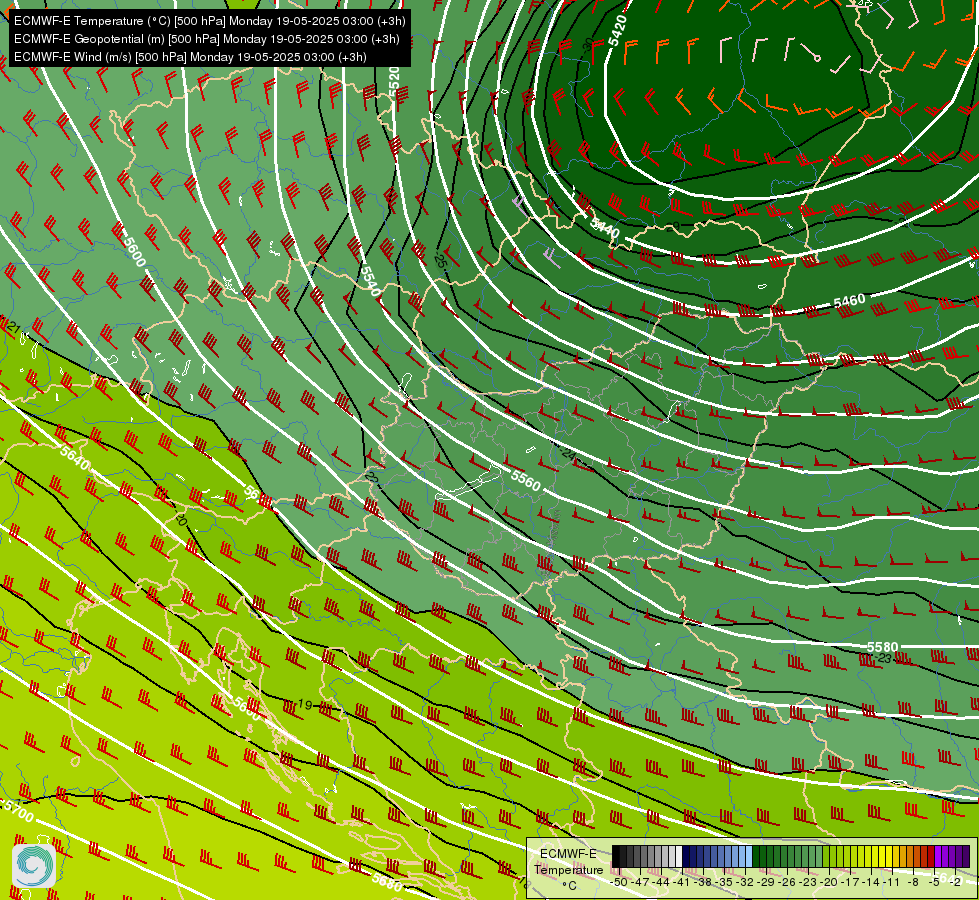Image resolution: width=979 pixels, height=900 pixels.
Task: Click the black swatch in the temperature legend
Action: [616, 856]
